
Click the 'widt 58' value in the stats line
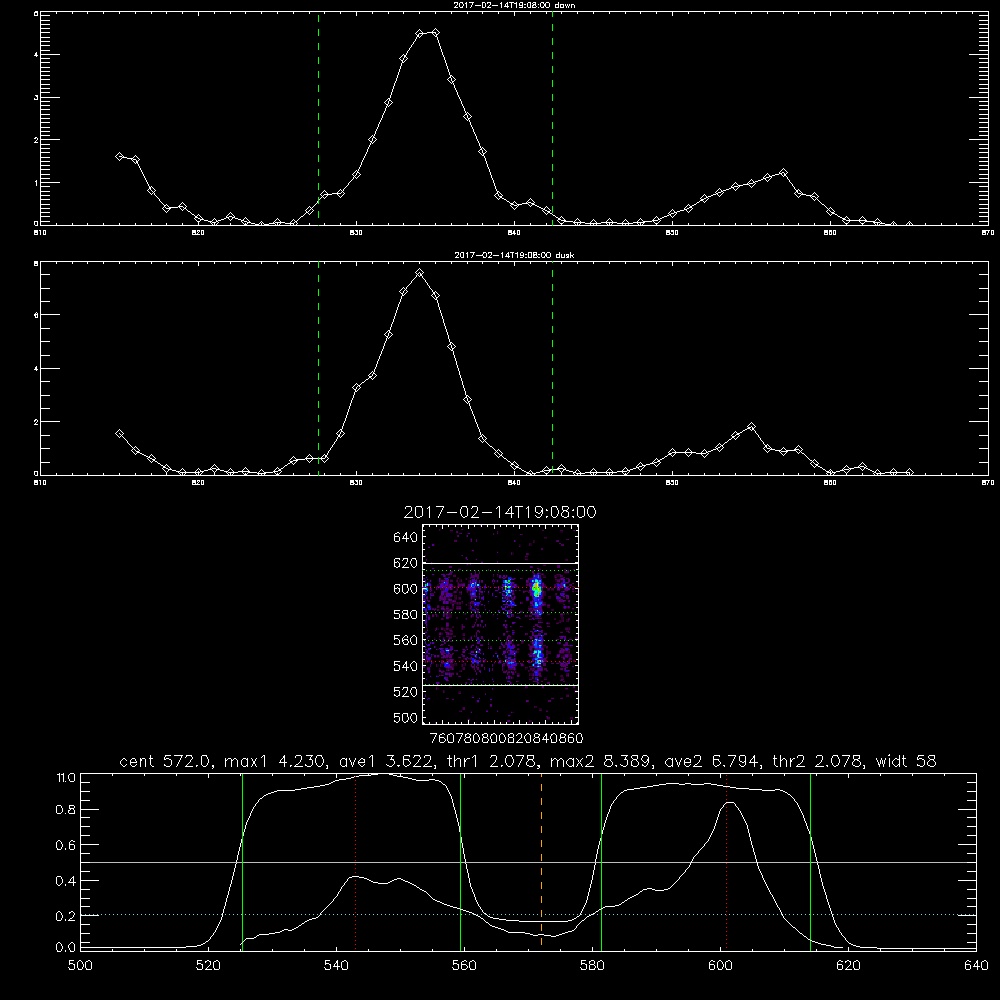(x=906, y=761)
